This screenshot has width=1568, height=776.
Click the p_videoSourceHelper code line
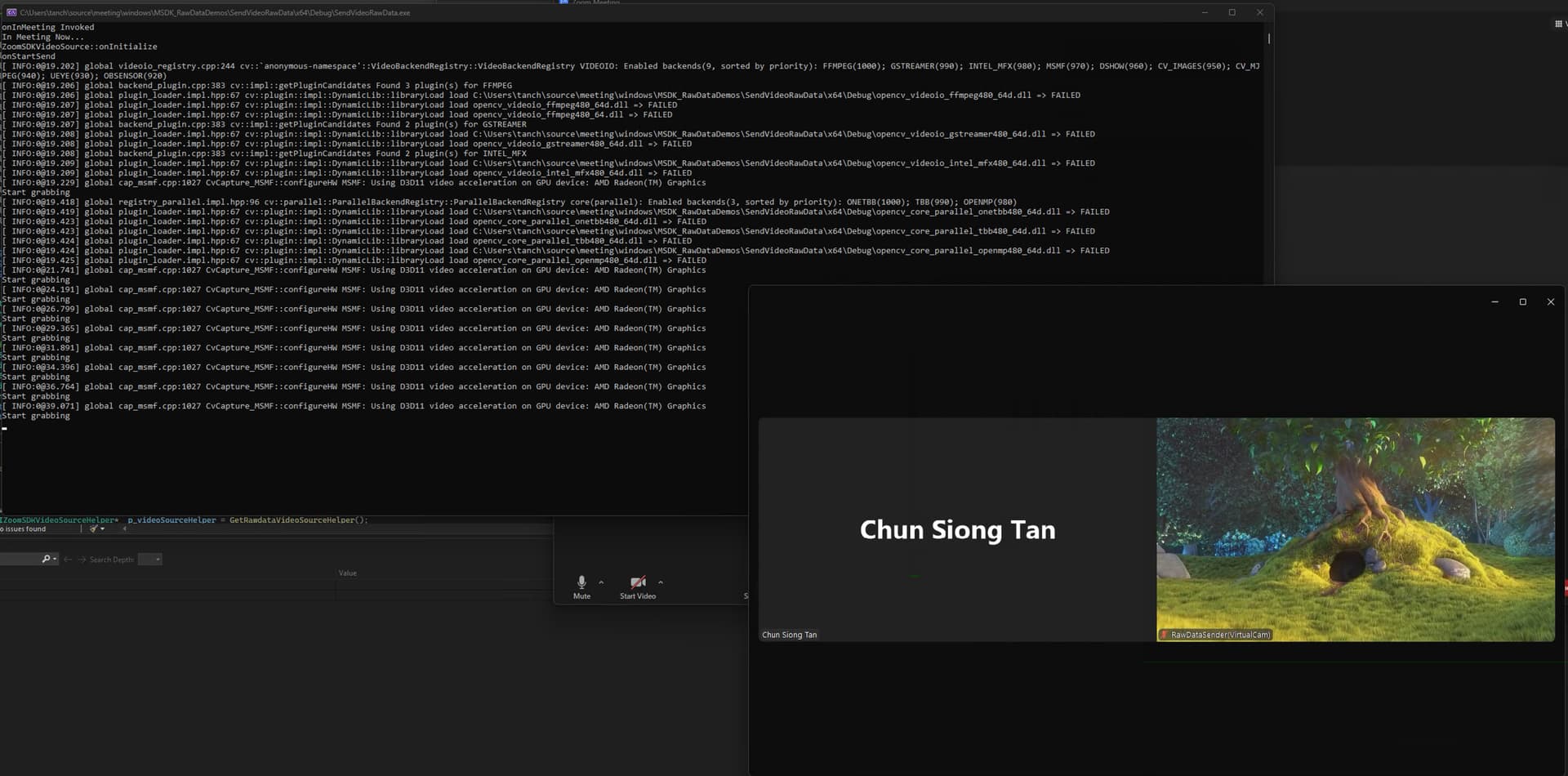185,520
